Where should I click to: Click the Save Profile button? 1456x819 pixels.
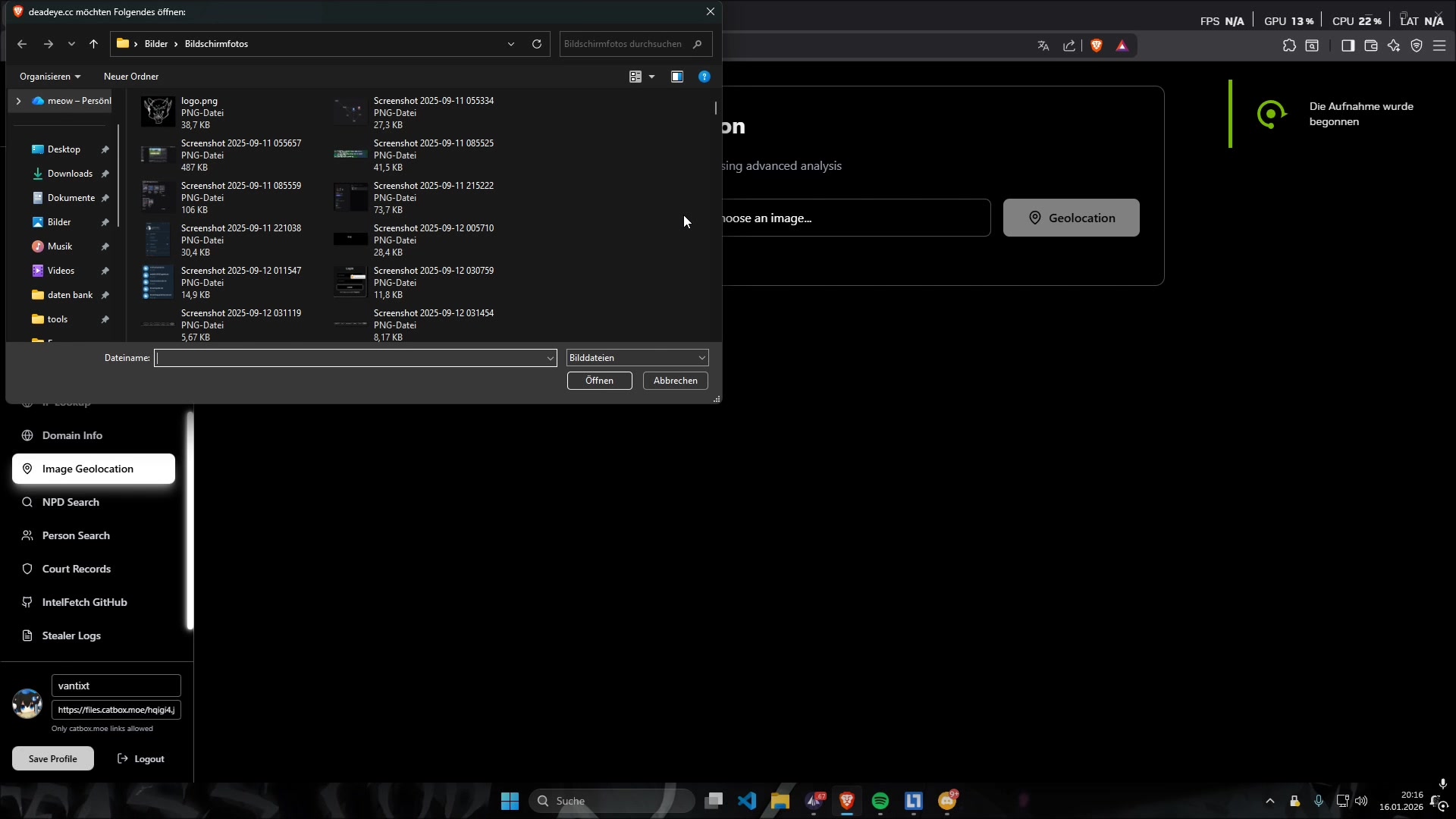click(53, 758)
